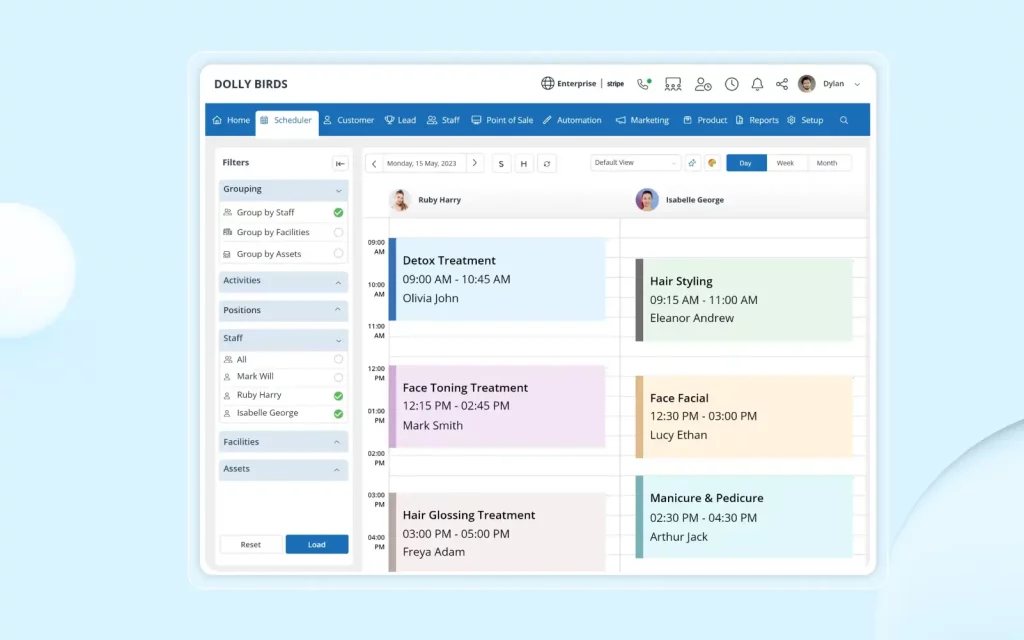The width and height of the screenshot is (1024, 640).
Task: Expand the Facilities section
Action: point(283,442)
